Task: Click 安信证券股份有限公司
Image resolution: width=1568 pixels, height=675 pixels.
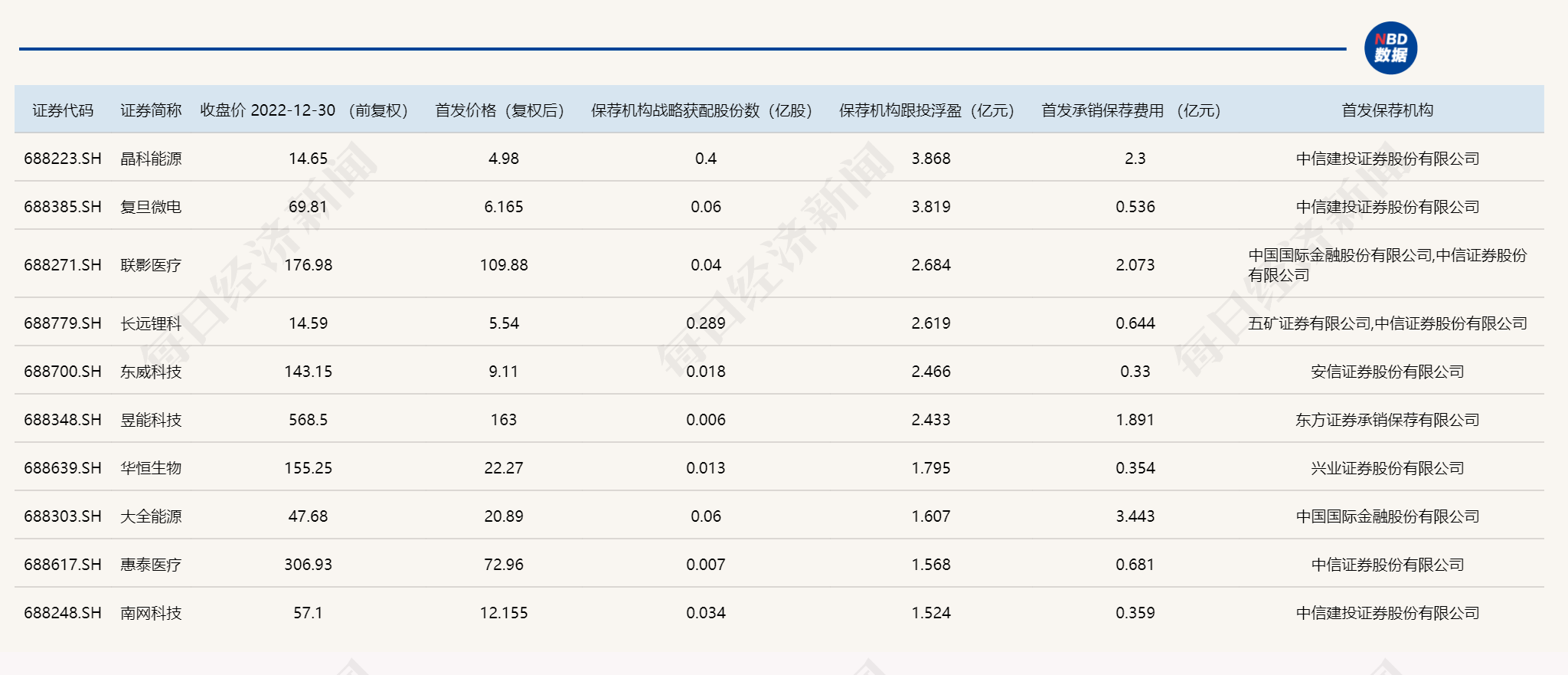Action: click(x=1387, y=372)
